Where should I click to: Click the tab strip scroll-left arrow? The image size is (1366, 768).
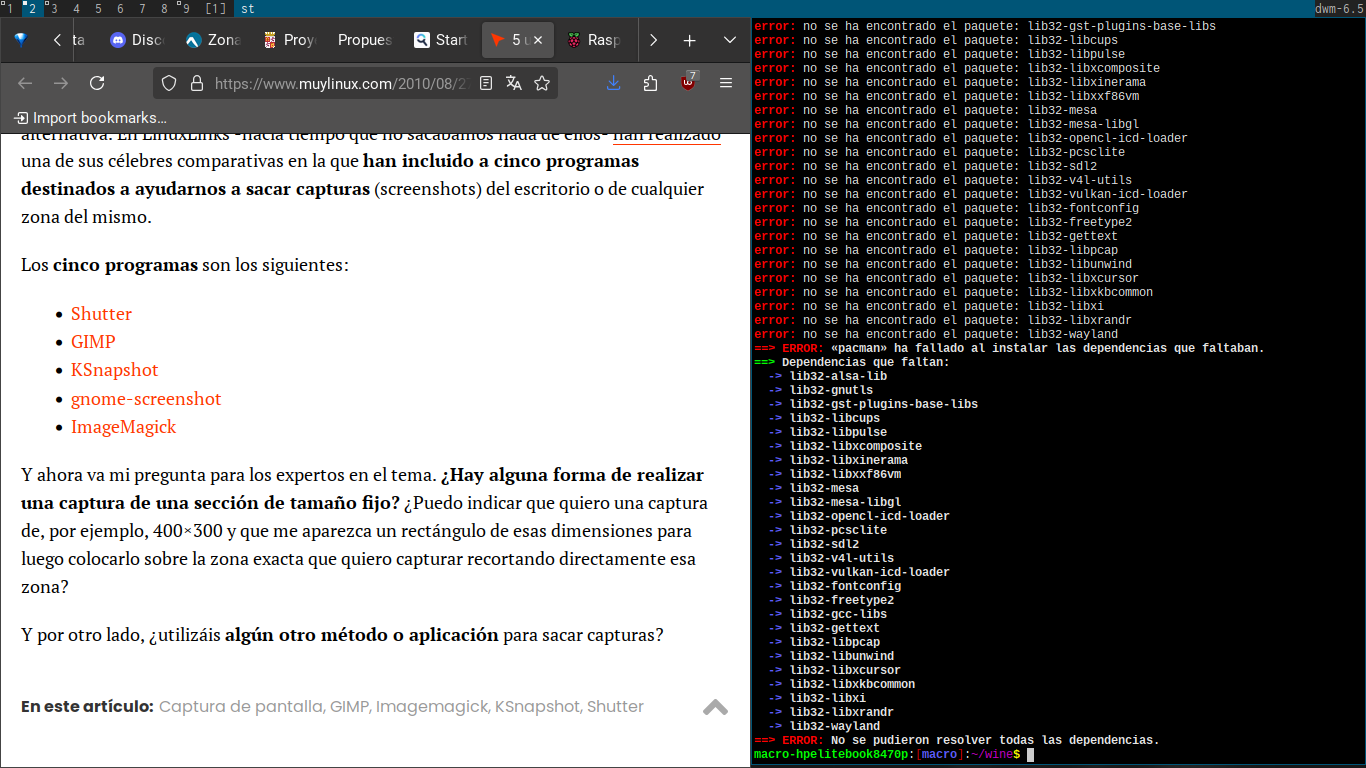(x=57, y=40)
